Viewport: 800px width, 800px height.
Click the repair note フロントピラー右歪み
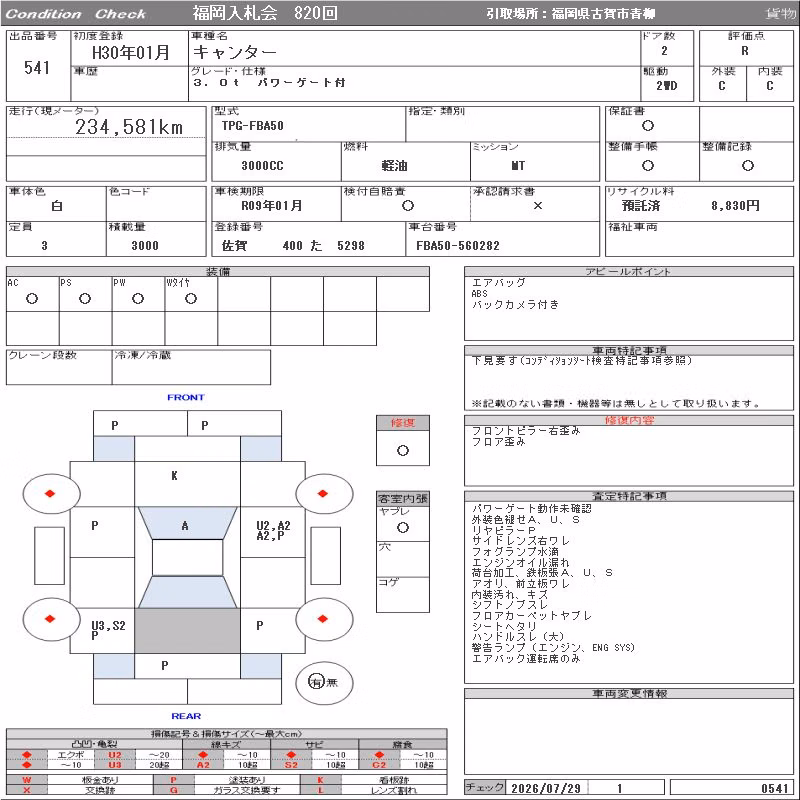[x=526, y=431]
